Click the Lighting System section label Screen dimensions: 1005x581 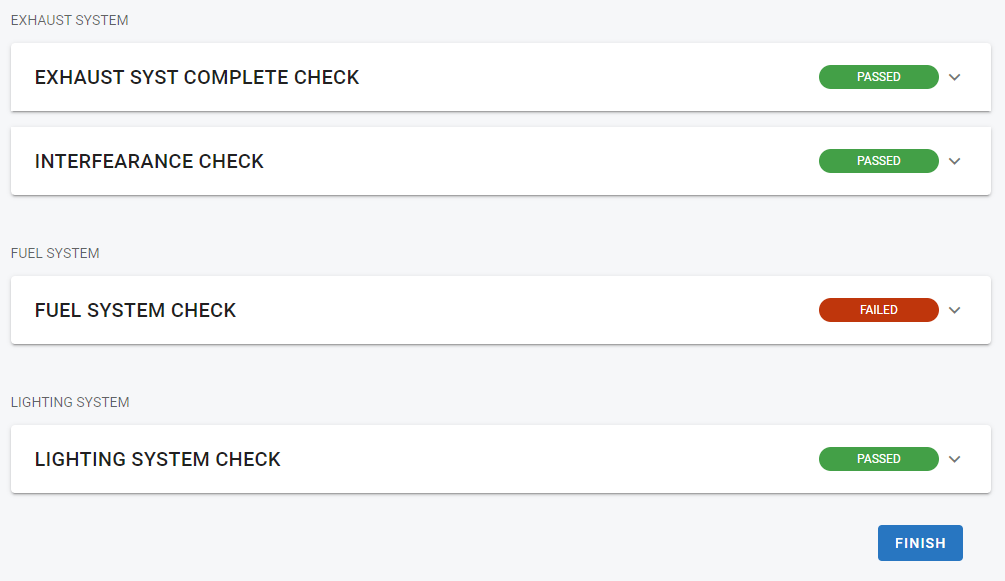(x=70, y=402)
